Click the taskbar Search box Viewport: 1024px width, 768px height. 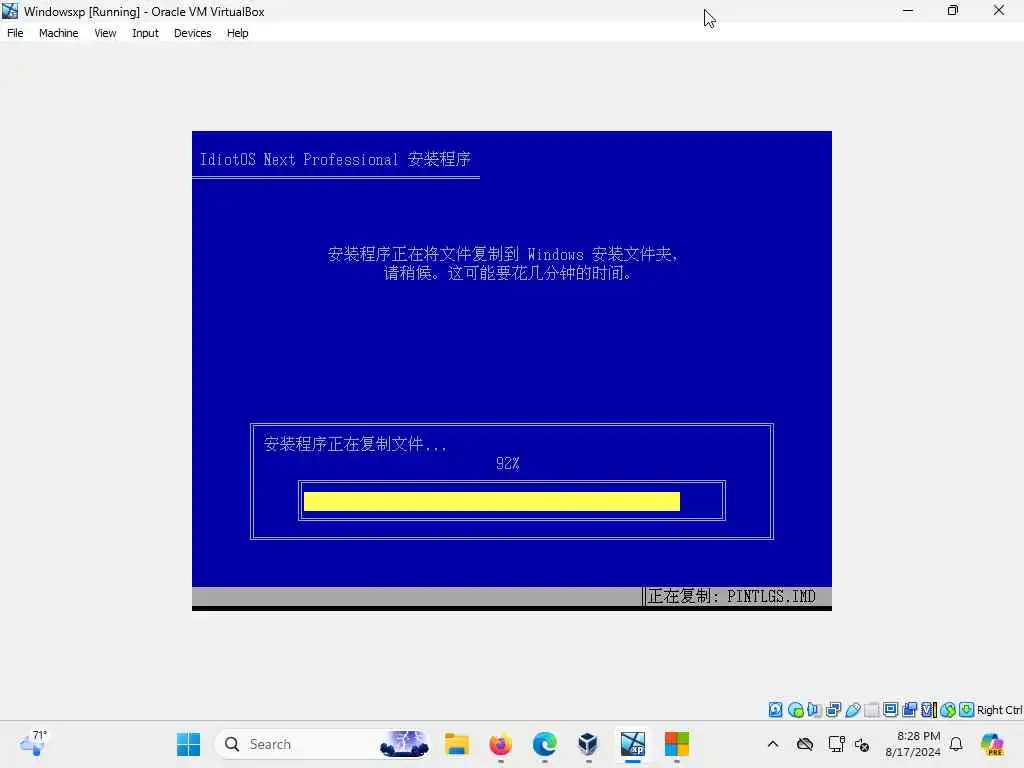point(323,744)
